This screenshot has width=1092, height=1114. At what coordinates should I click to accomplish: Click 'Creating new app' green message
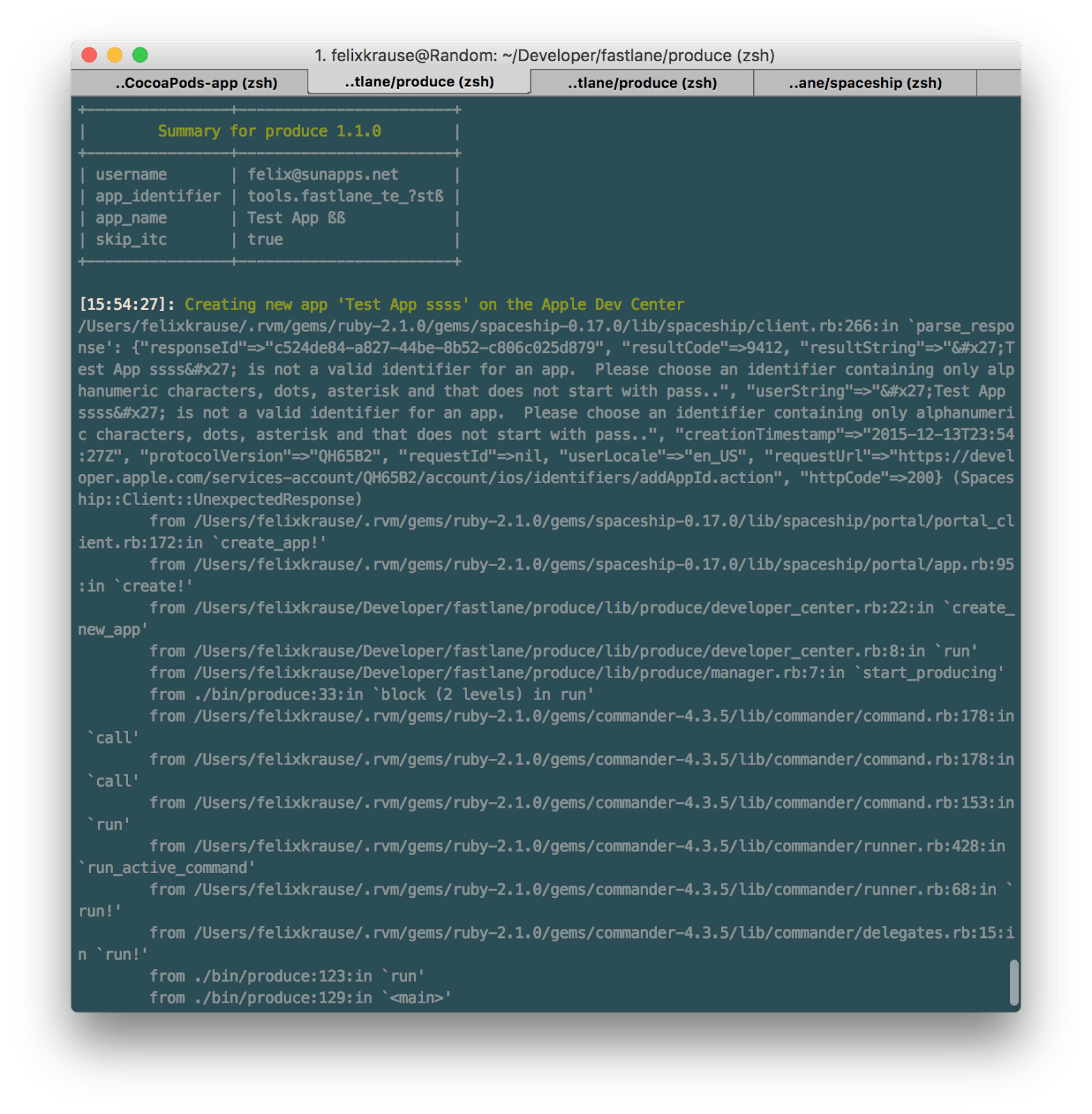coord(434,304)
